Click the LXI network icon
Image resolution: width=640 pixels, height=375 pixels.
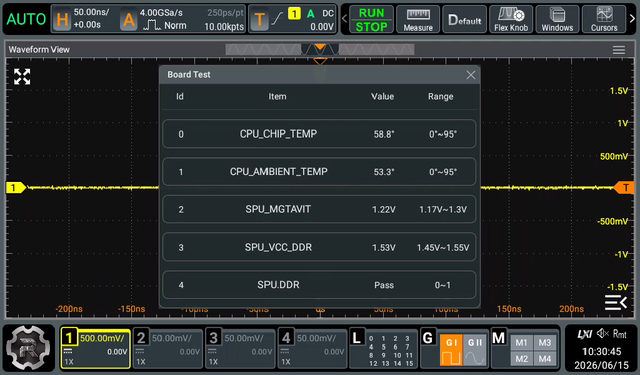coord(584,334)
